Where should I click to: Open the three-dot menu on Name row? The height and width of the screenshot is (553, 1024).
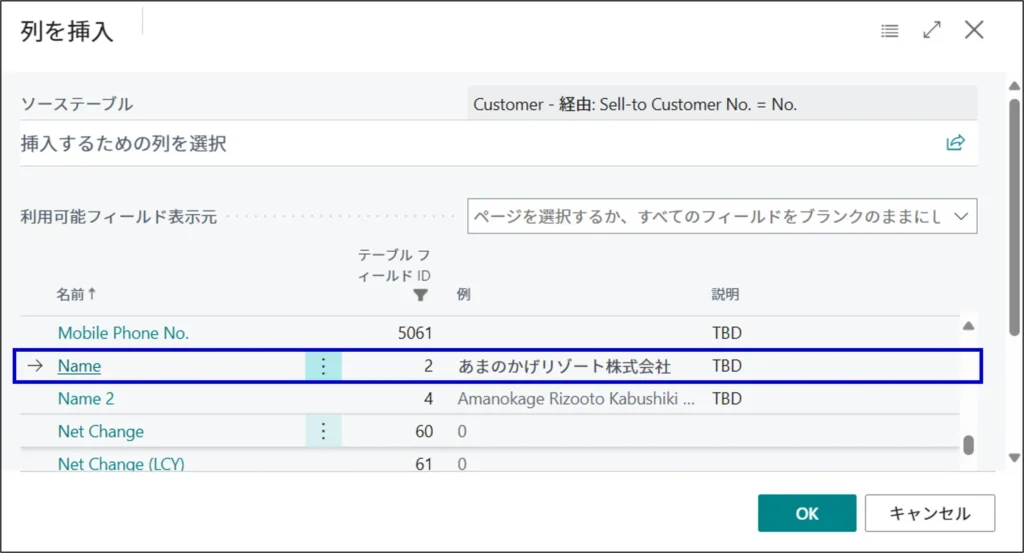[323, 366]
